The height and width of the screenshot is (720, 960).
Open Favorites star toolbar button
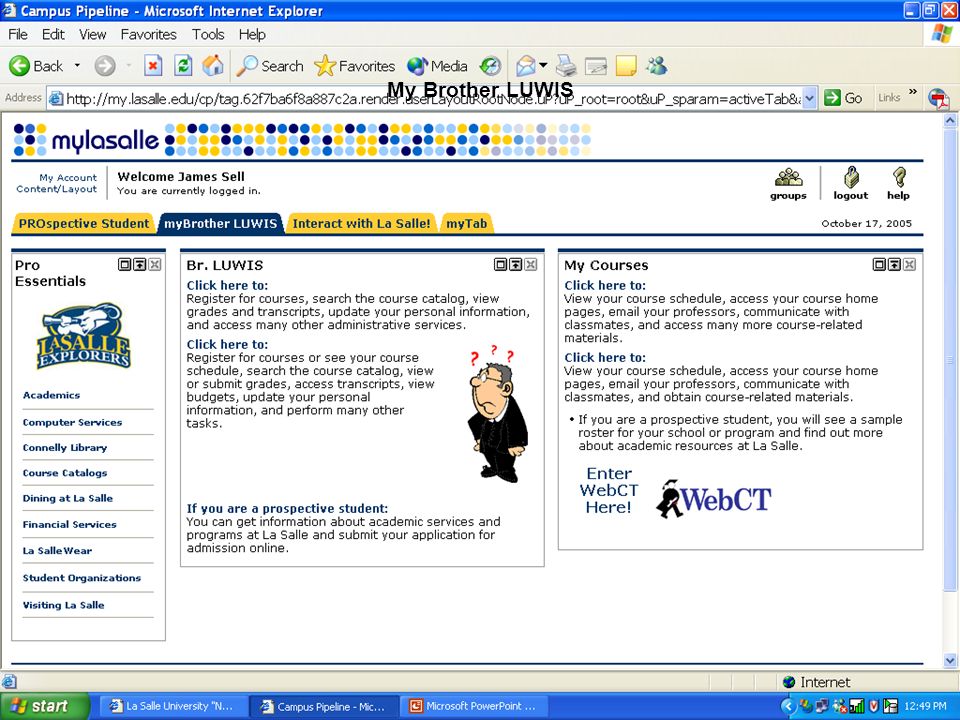click(354, 66)
